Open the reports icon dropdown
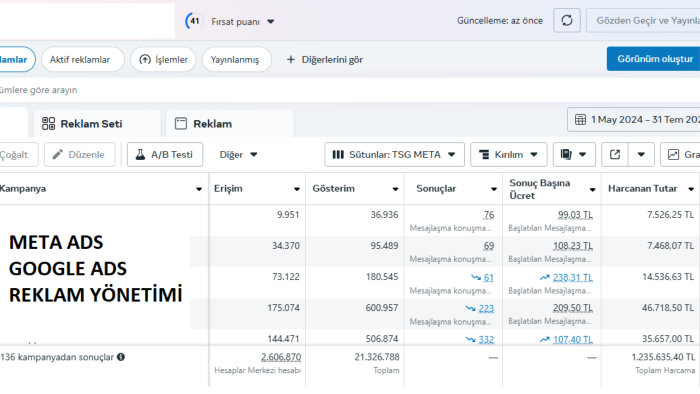Screen dimensions: 700x394 [x=574, y=155]
